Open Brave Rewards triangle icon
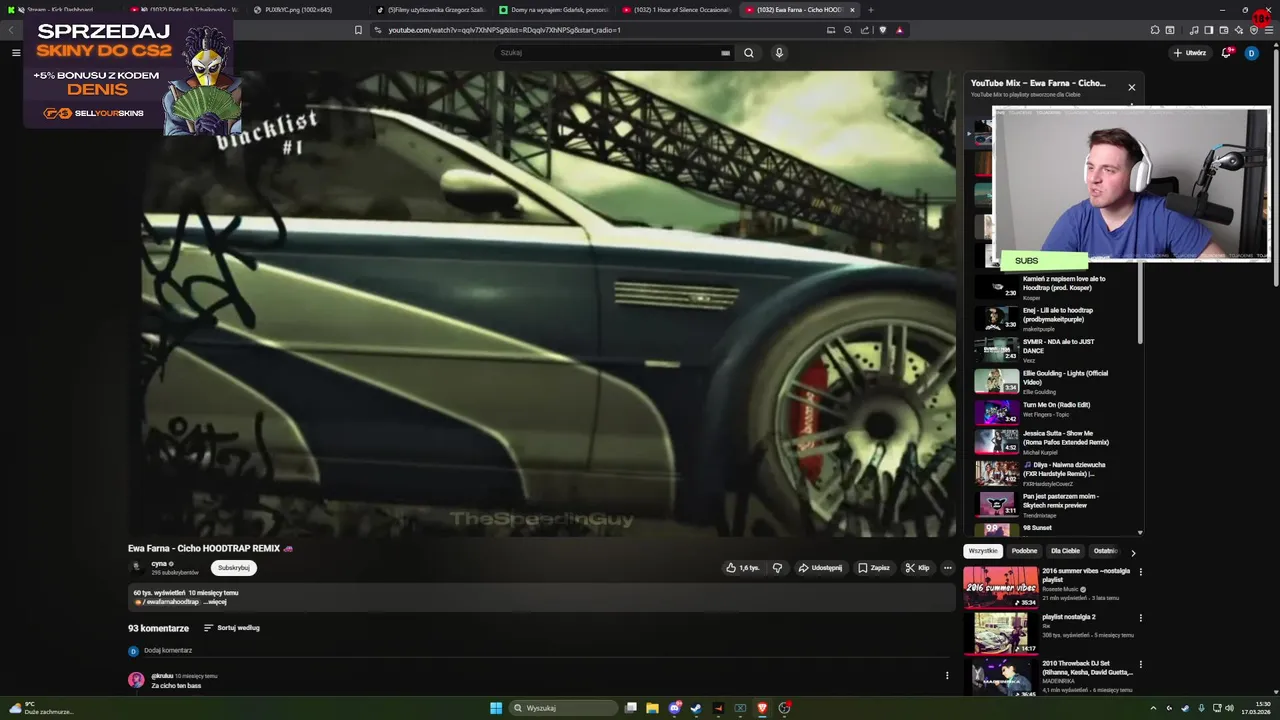The image size is (1280, 720). [899, 30]
